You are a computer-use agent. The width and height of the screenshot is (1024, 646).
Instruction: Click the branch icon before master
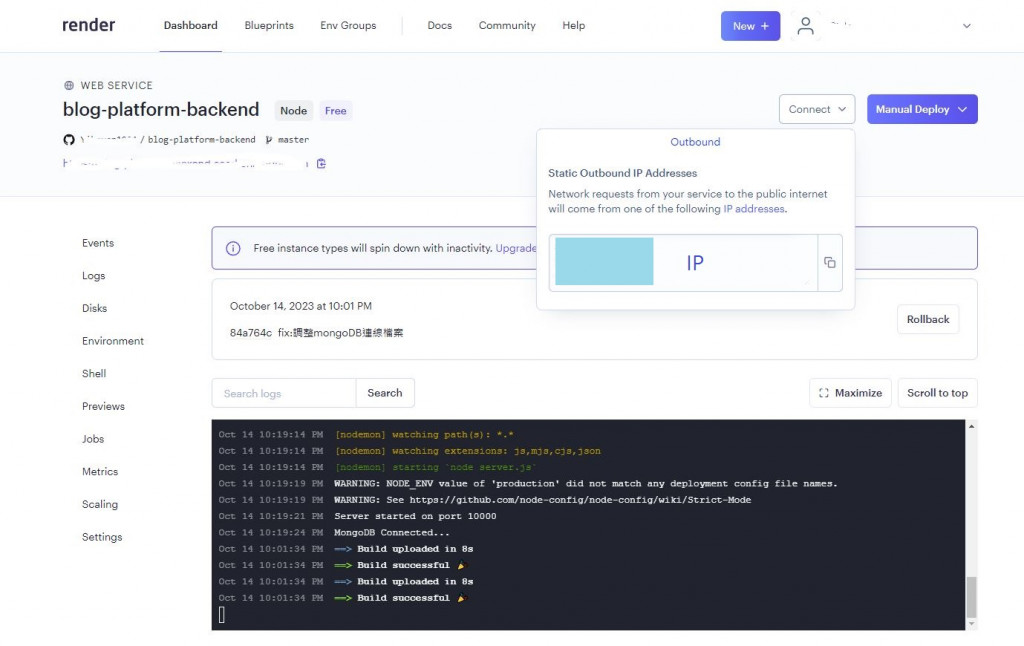pos(268,140)
